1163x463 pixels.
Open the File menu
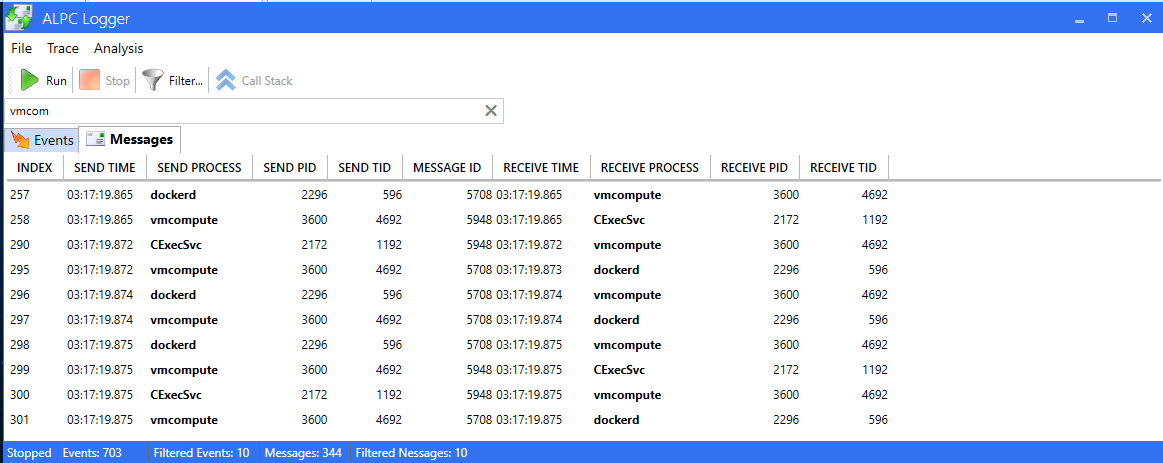point(22,48)
